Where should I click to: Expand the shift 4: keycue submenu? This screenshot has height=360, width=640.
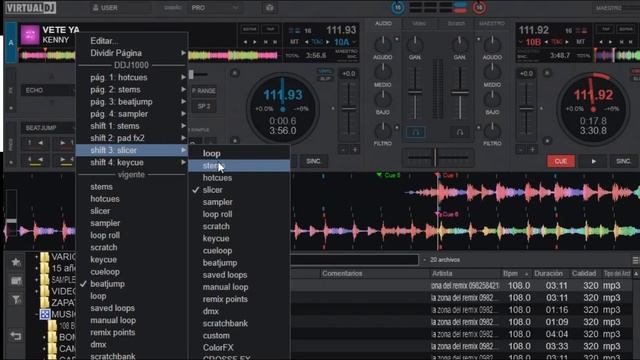pos(131,162)
